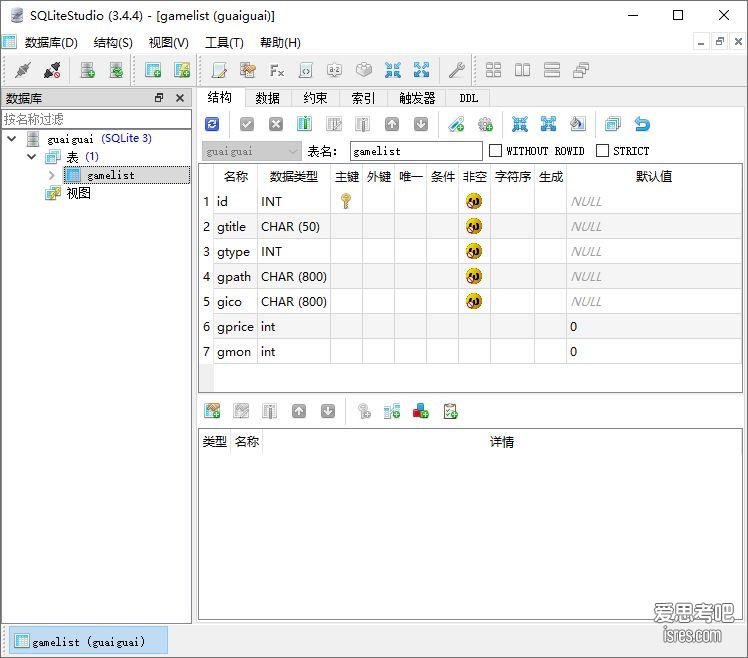Click the gmon column name cell
The height and width of the screenshot is (658, 748).
coord(235,352)
